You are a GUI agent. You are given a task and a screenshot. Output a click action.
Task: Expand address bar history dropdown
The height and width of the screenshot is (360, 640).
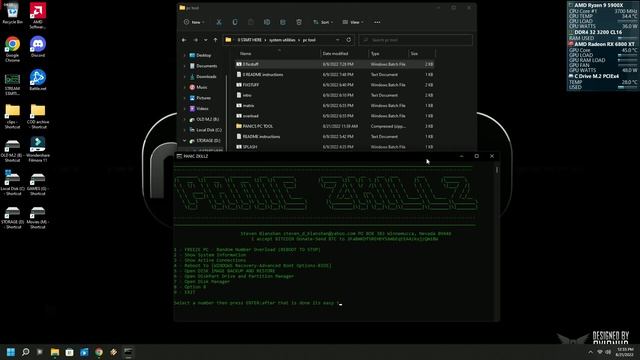tap(338, 40)
